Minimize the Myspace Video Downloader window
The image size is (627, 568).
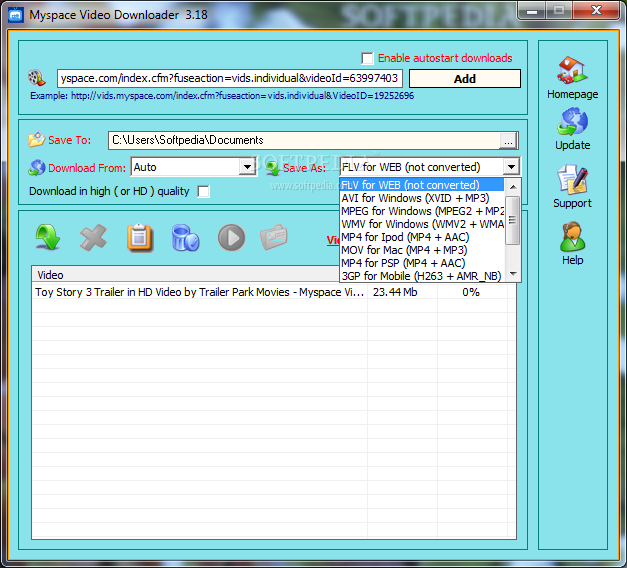(531, 11)
